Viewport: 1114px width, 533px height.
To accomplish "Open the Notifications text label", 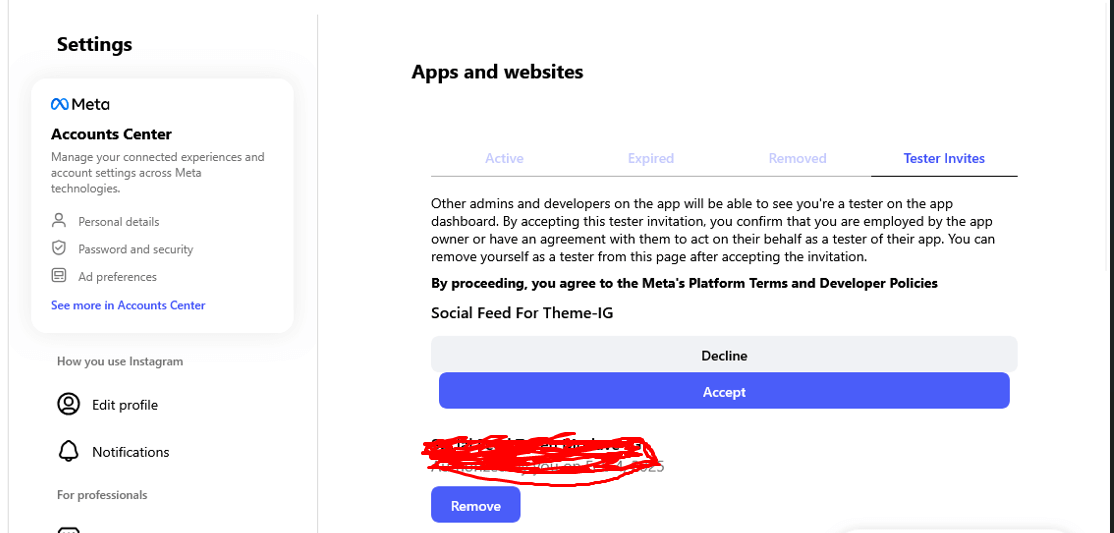I will pyautogui.click(x=131, y=452).
